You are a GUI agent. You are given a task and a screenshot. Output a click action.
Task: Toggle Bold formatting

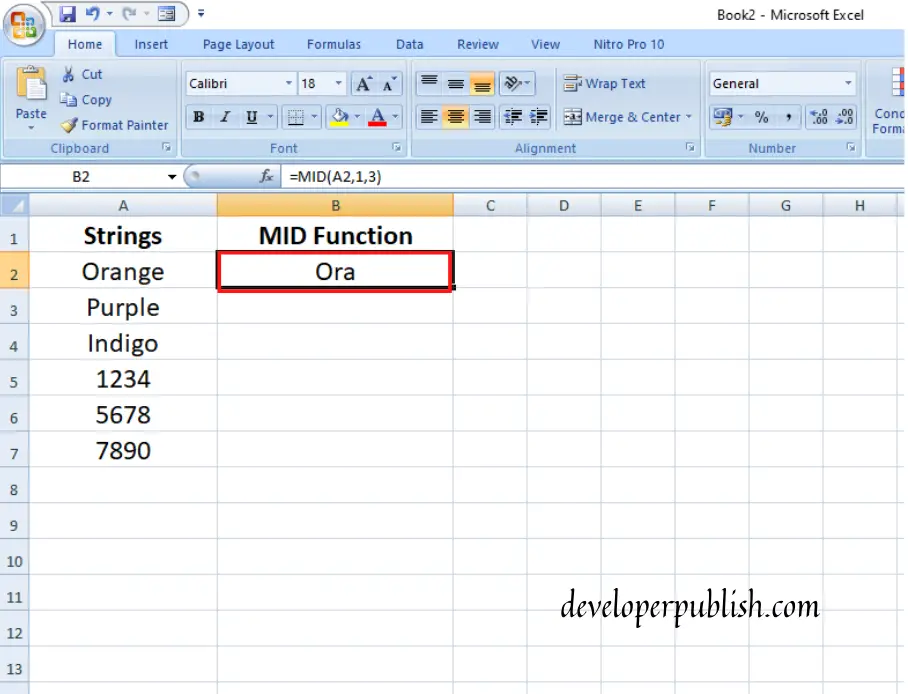pos(199,117)
